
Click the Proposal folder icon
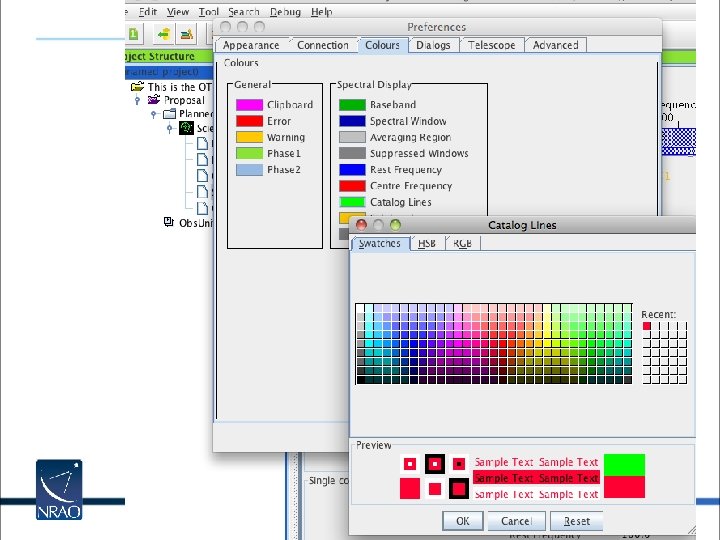(154, 100)
